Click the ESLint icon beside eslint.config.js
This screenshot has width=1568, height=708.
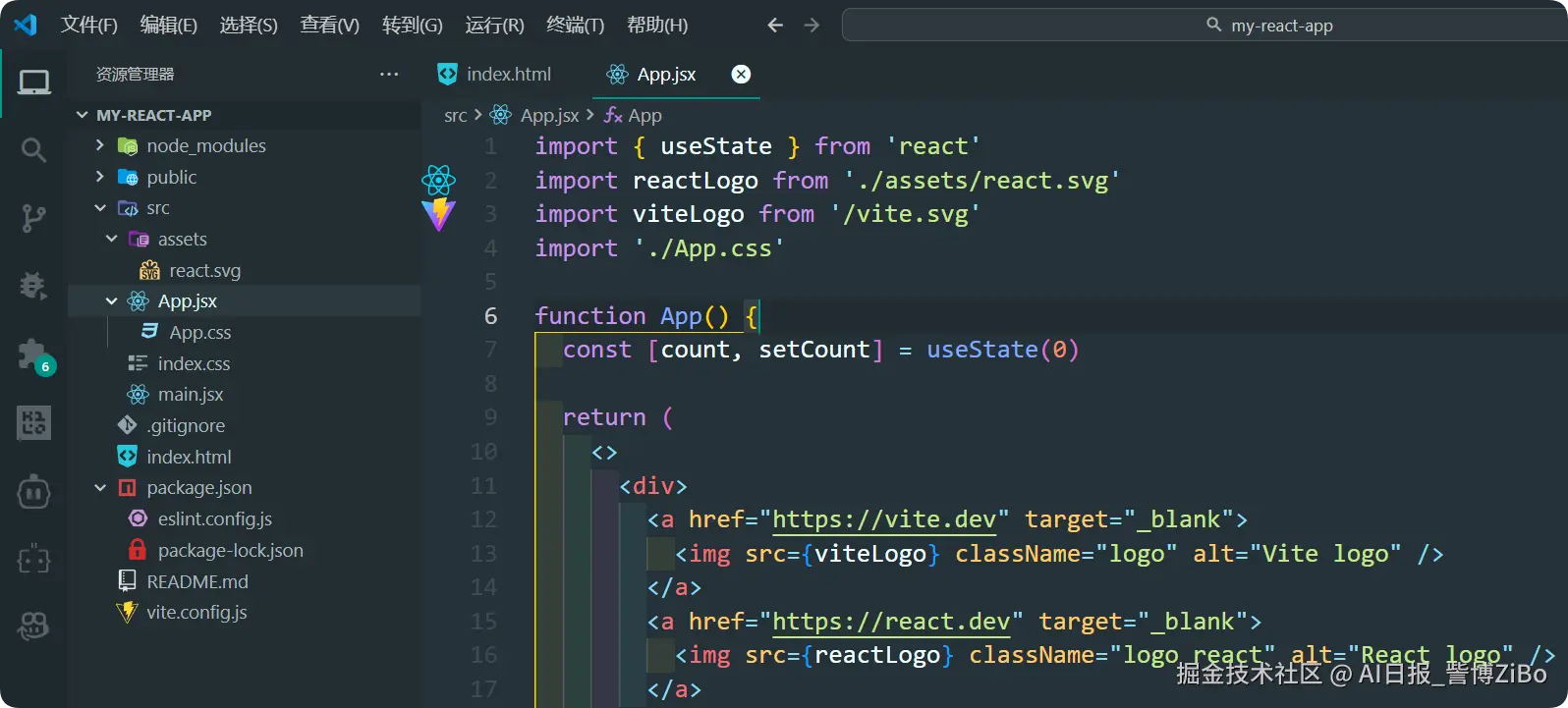(138, 518)
